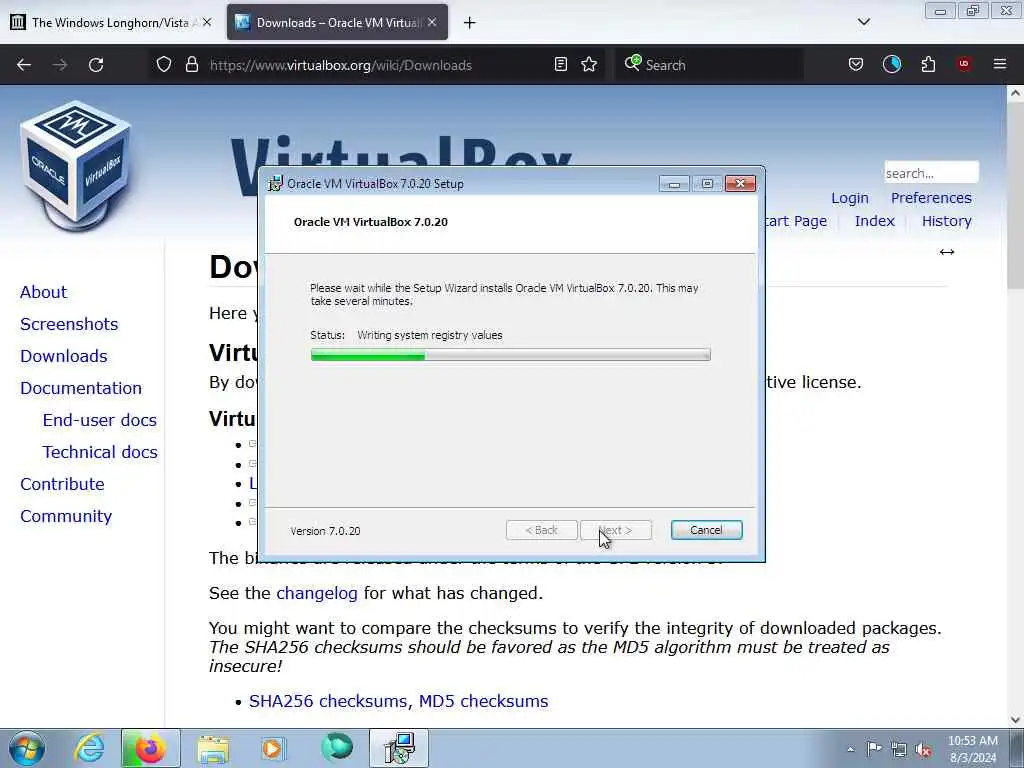This screenshot has height=768, width=1024.
Task: Reload the current page
Action: pyautogui.click(x=96, y=65)
